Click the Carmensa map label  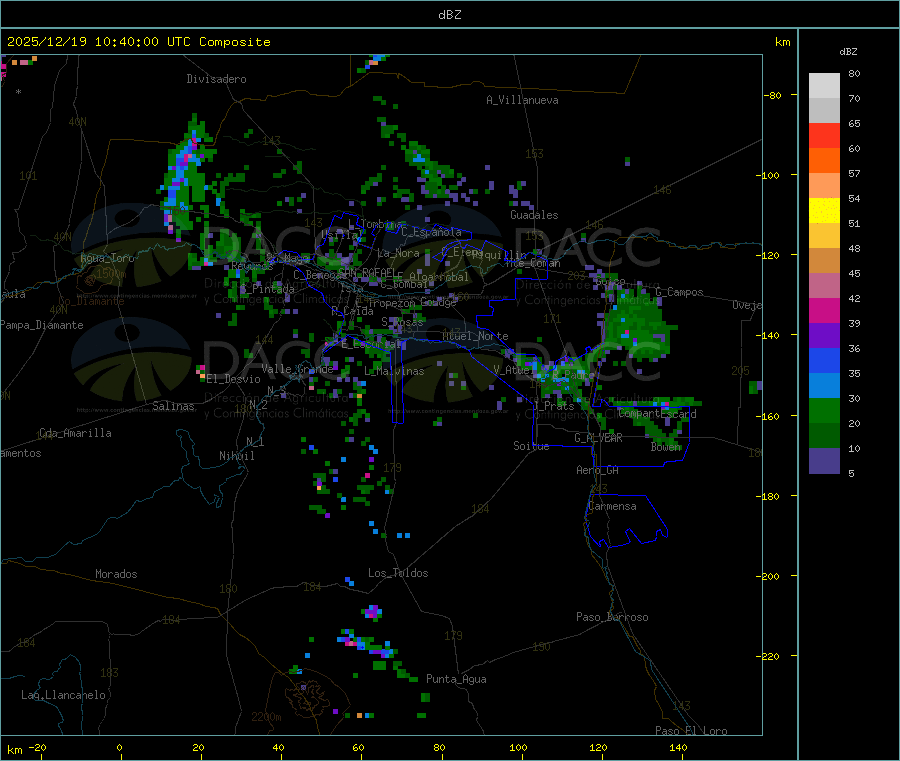612,506
